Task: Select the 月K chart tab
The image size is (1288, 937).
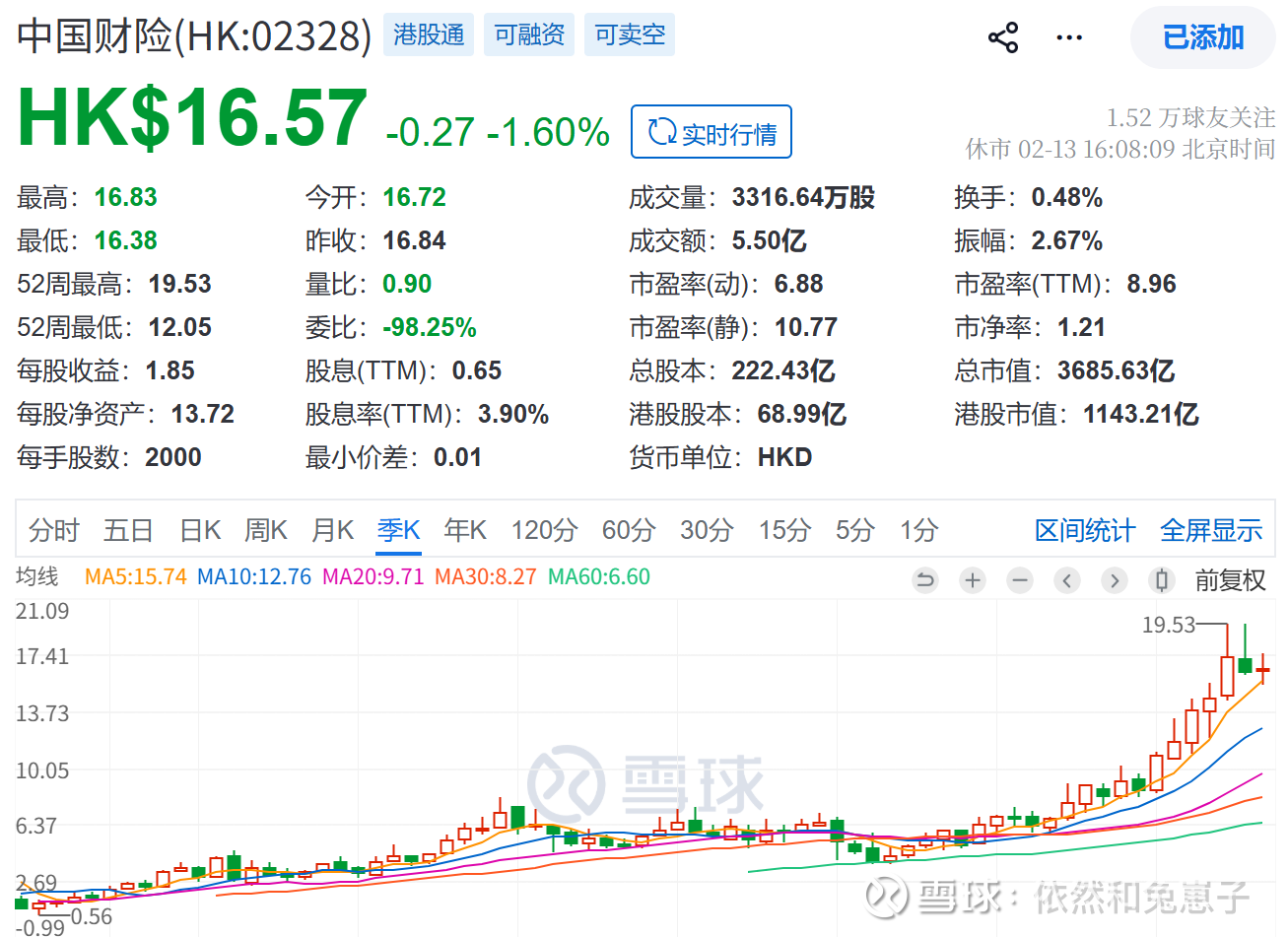Action: click(x=332, y=530)
